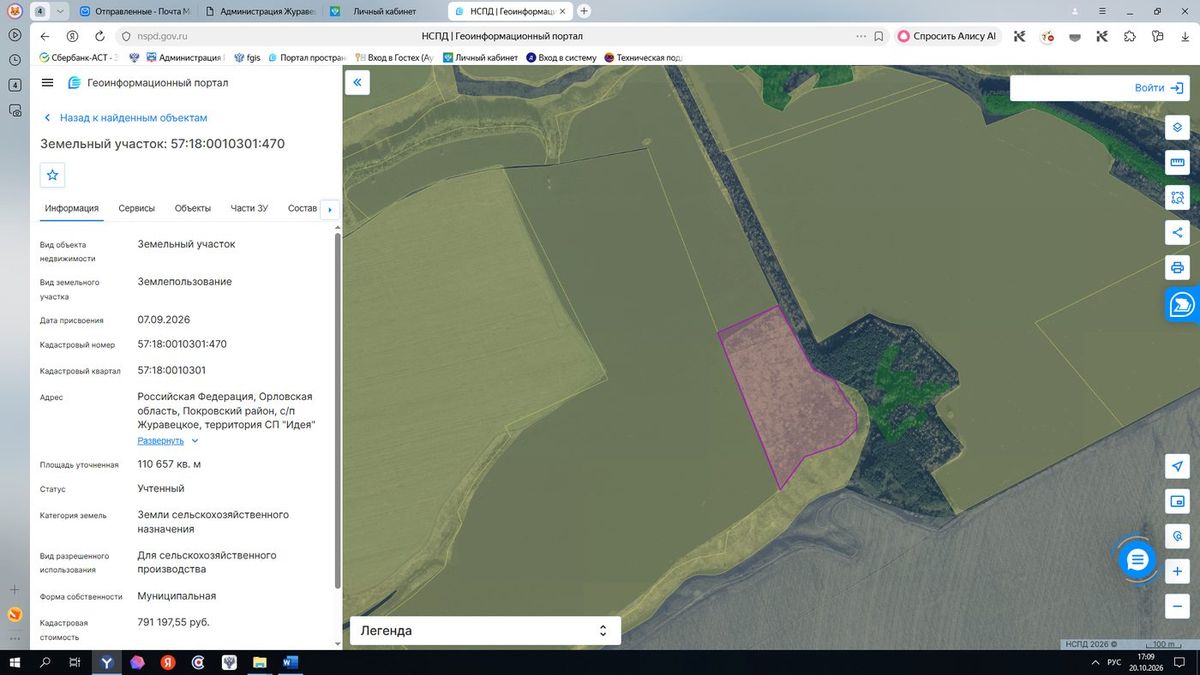Open browser extensions puzzle icon
The image size is (1200, 675).
point(1129,36)
